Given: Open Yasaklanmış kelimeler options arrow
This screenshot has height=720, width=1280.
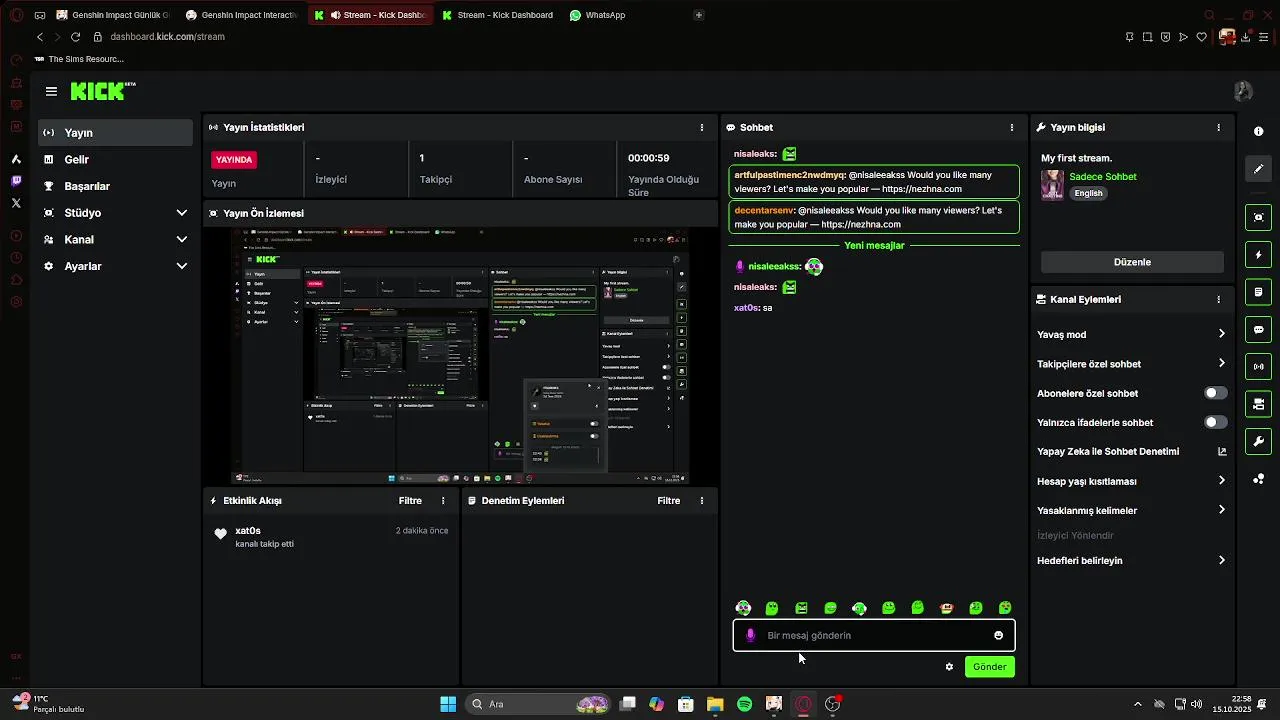Looking at the screenshot, I should pos(1221,510).
